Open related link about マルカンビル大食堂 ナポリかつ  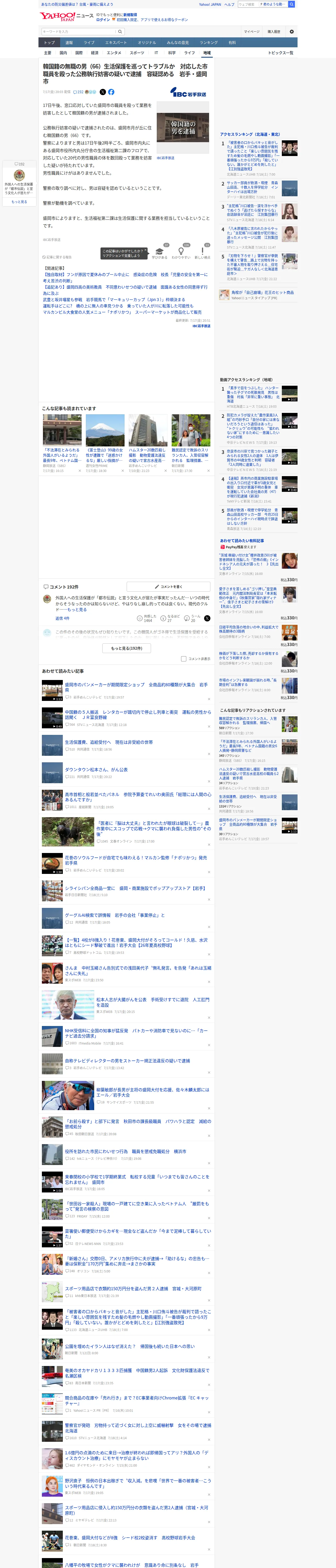tap(122, 312)
